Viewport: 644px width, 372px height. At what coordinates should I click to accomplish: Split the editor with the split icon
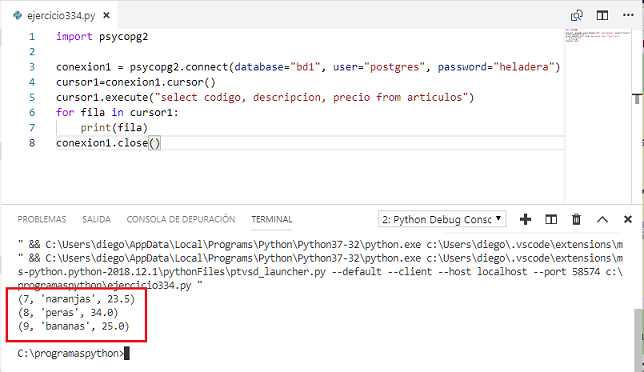tap(602, 16)
